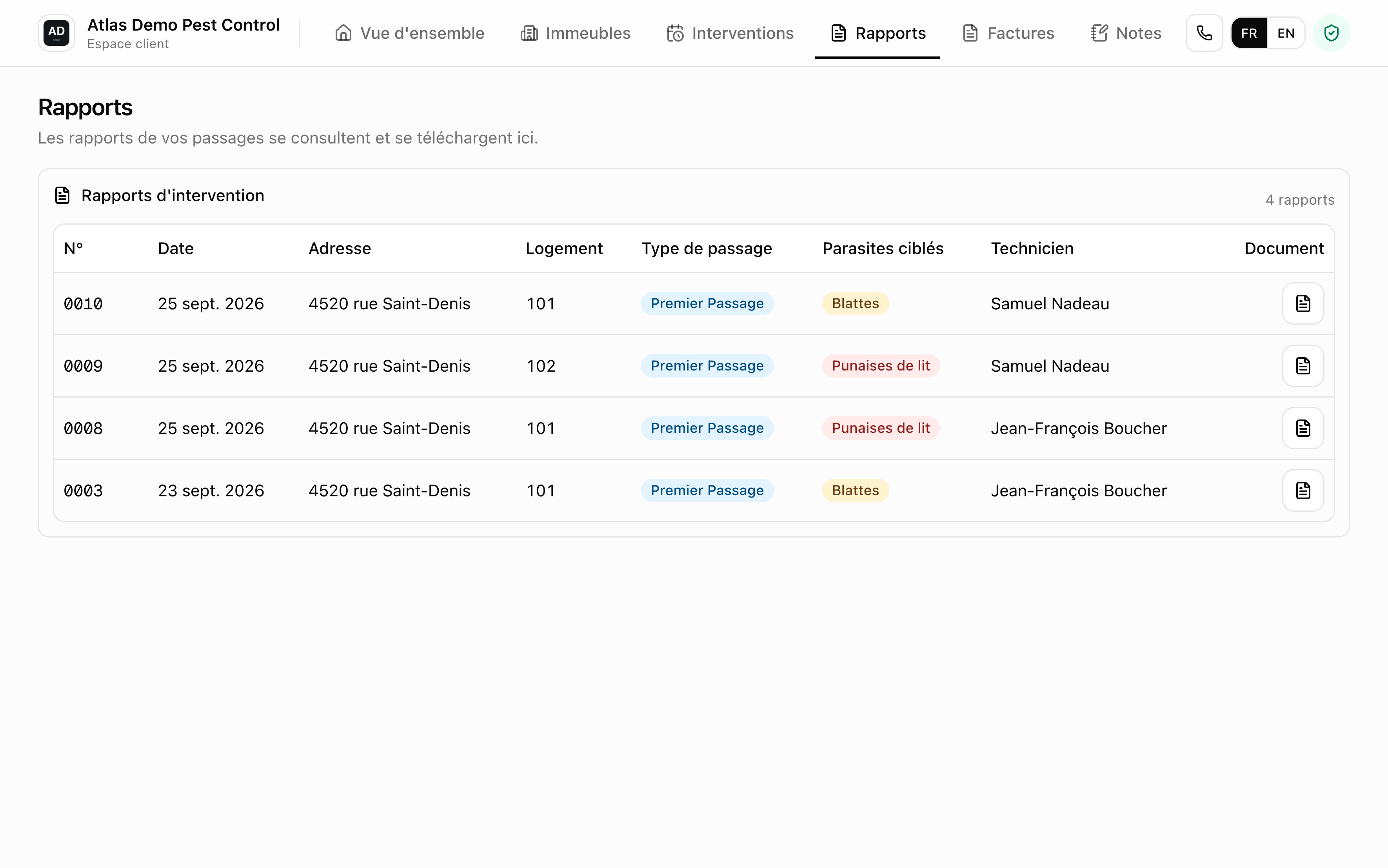The height and width of the screenshot is (868, 1388).
Task: Click the 23 sept. 2026 date
Action: click(x=211, y=491)
